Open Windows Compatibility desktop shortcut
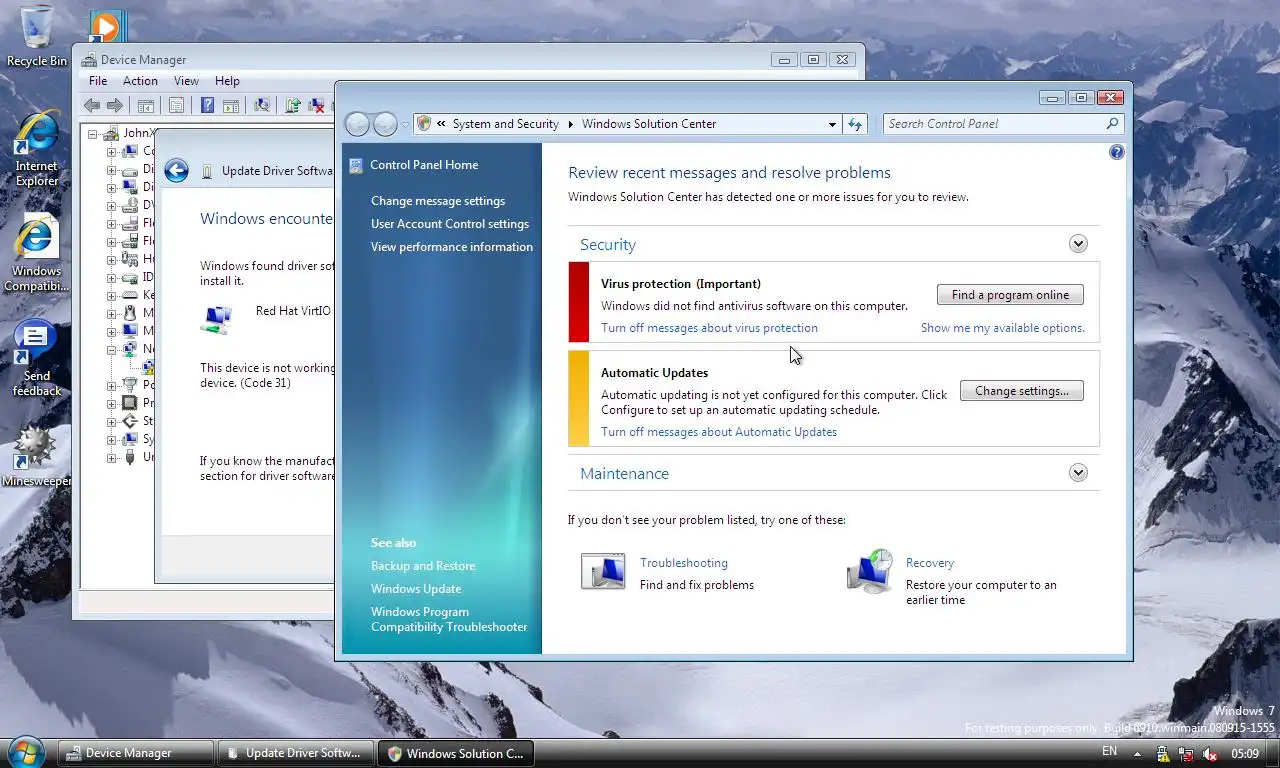 (x=37, y=254)
